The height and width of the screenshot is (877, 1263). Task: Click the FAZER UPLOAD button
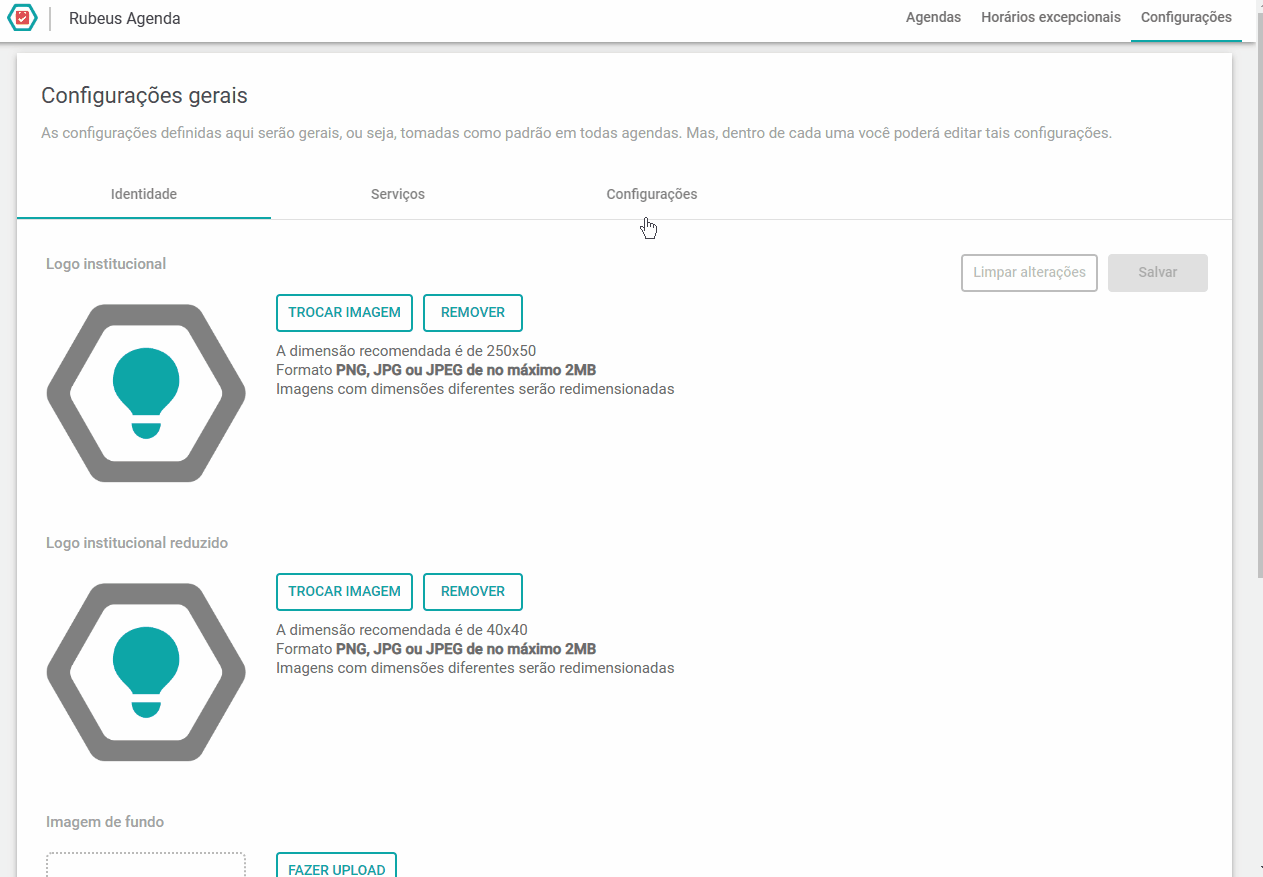tap(337, 866)
